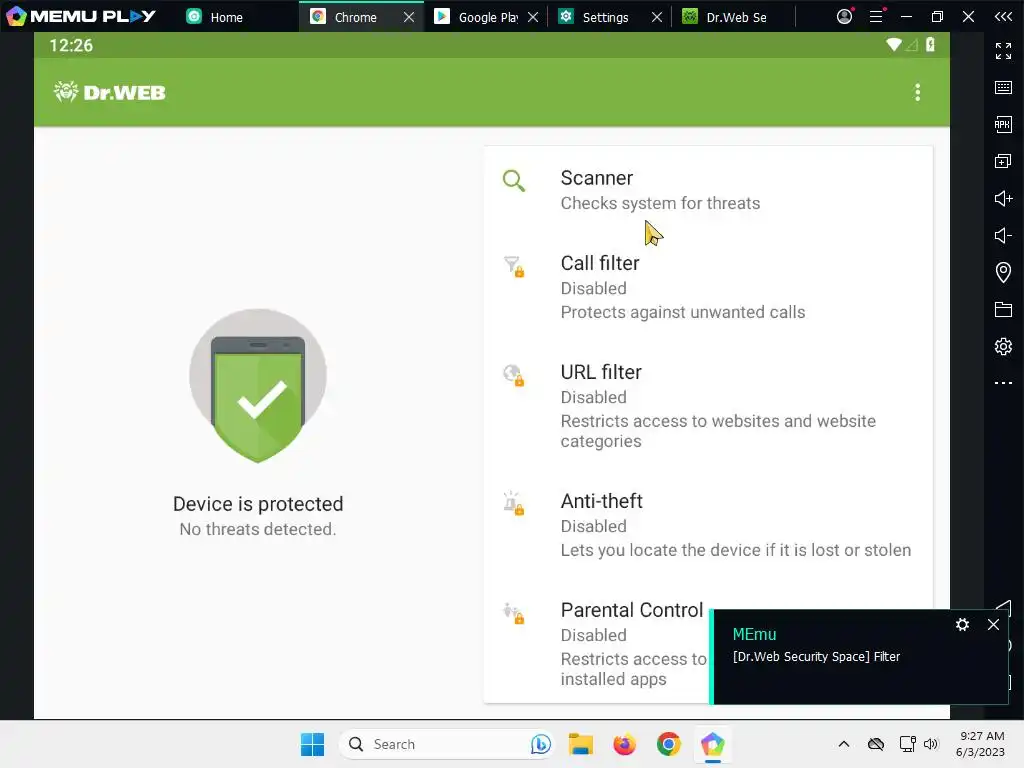Viewport: 1024px width, 768px height.
Task: Open the GPS location pin icon
Action: [x=1003, y=272]
